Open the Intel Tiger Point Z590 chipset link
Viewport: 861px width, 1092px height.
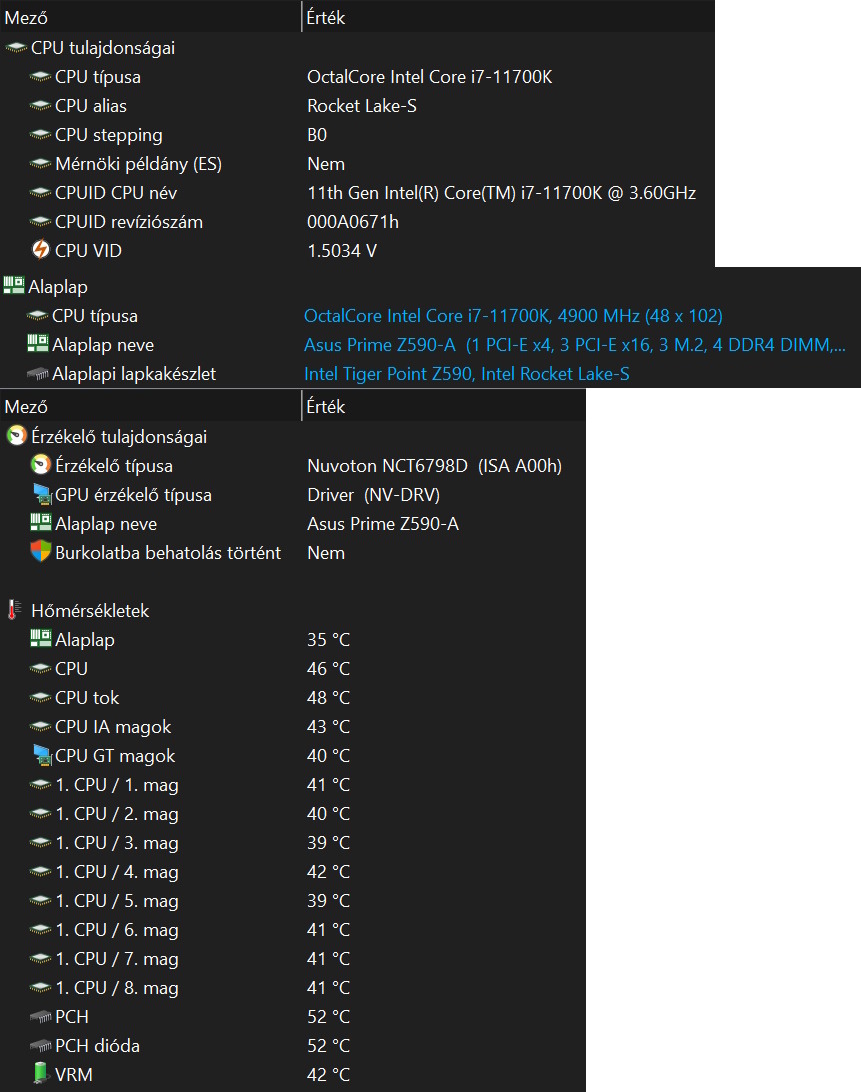(x=467, y=374)
